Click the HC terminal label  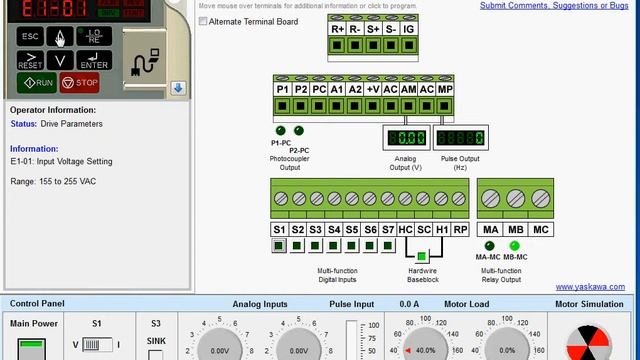[405, 230]
